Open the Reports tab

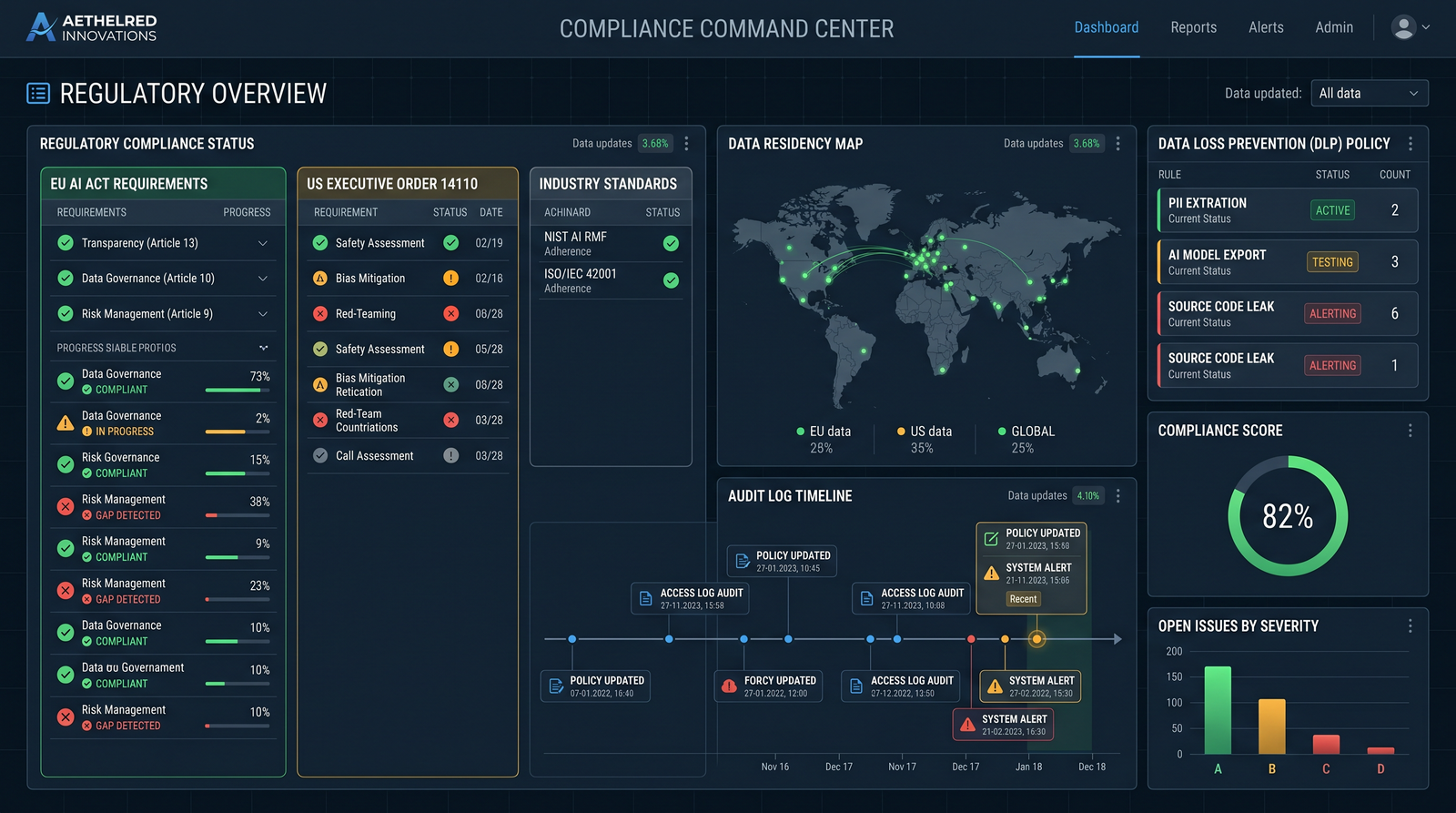[x=1194, y=27]
